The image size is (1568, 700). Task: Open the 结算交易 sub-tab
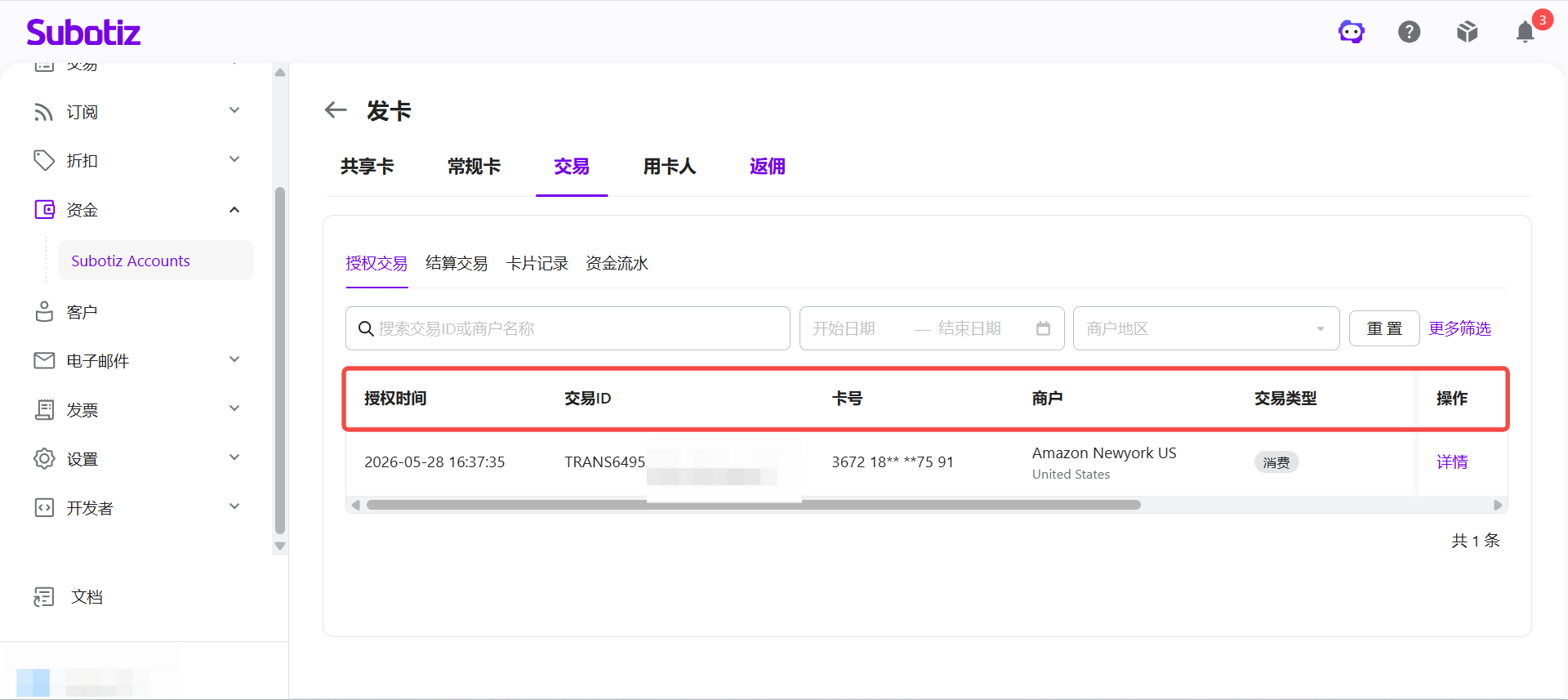click(x=457, y=263)
